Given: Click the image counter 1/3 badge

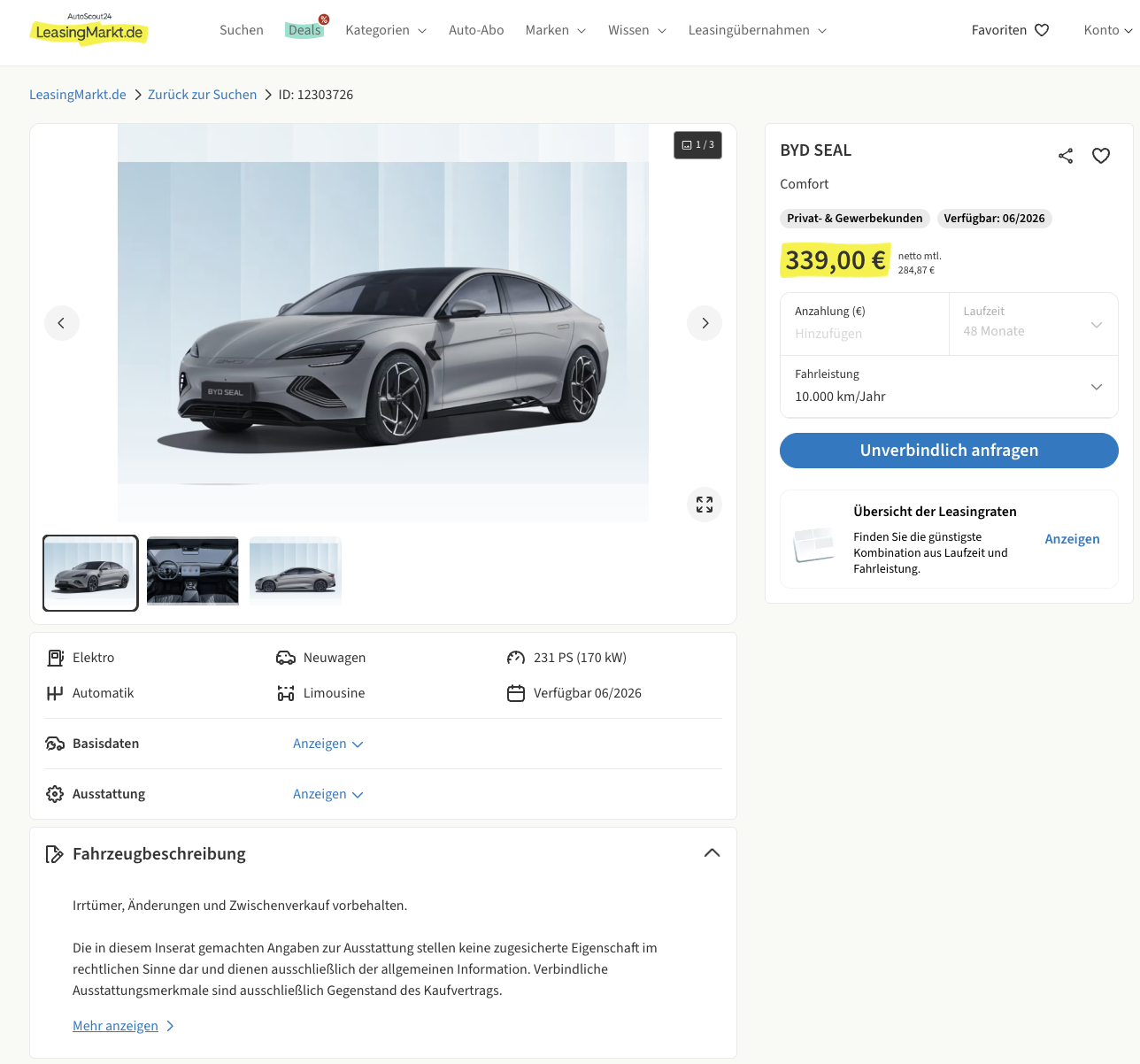Looking at the screenshot, I should (697, 145).
